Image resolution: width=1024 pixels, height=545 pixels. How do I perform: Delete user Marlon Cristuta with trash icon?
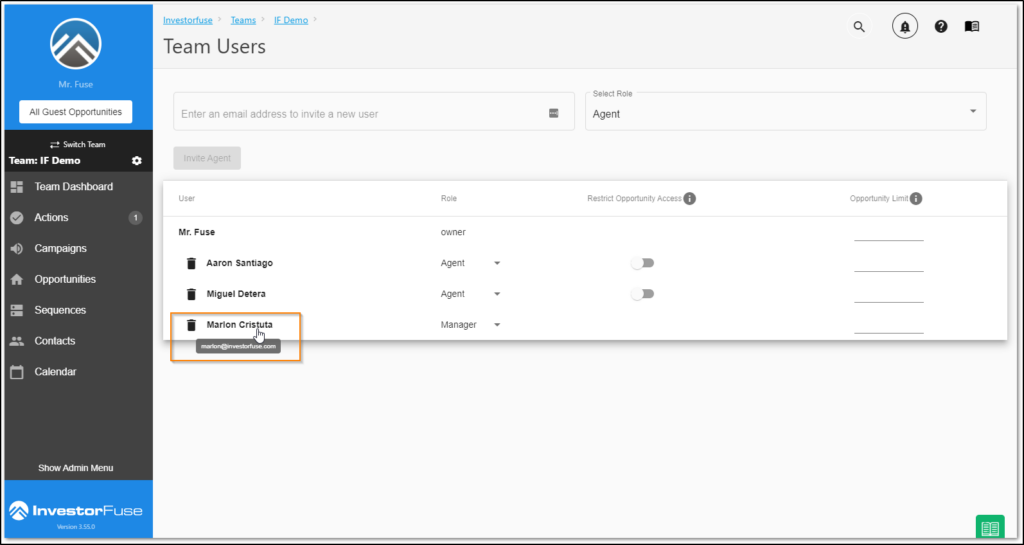[191, 324]
